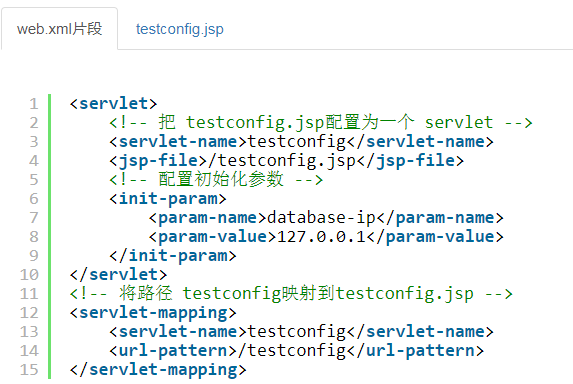
Task: Click the url-pattern line with /testconfig
Action: pyautogui.click(x=296, y=351)
